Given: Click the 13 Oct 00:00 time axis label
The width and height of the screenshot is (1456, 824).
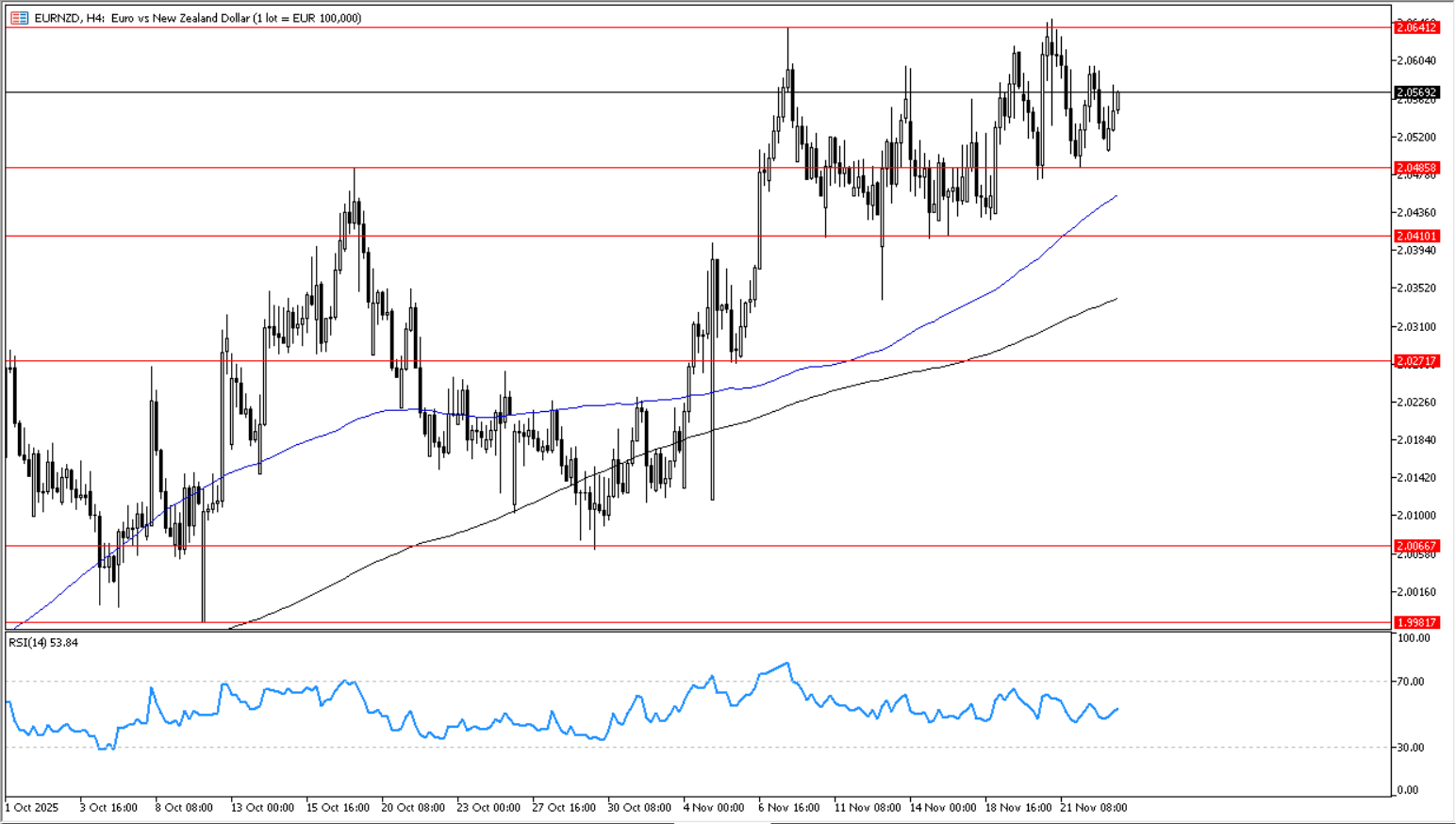Looking at the screenshot, I should (262, 807).
